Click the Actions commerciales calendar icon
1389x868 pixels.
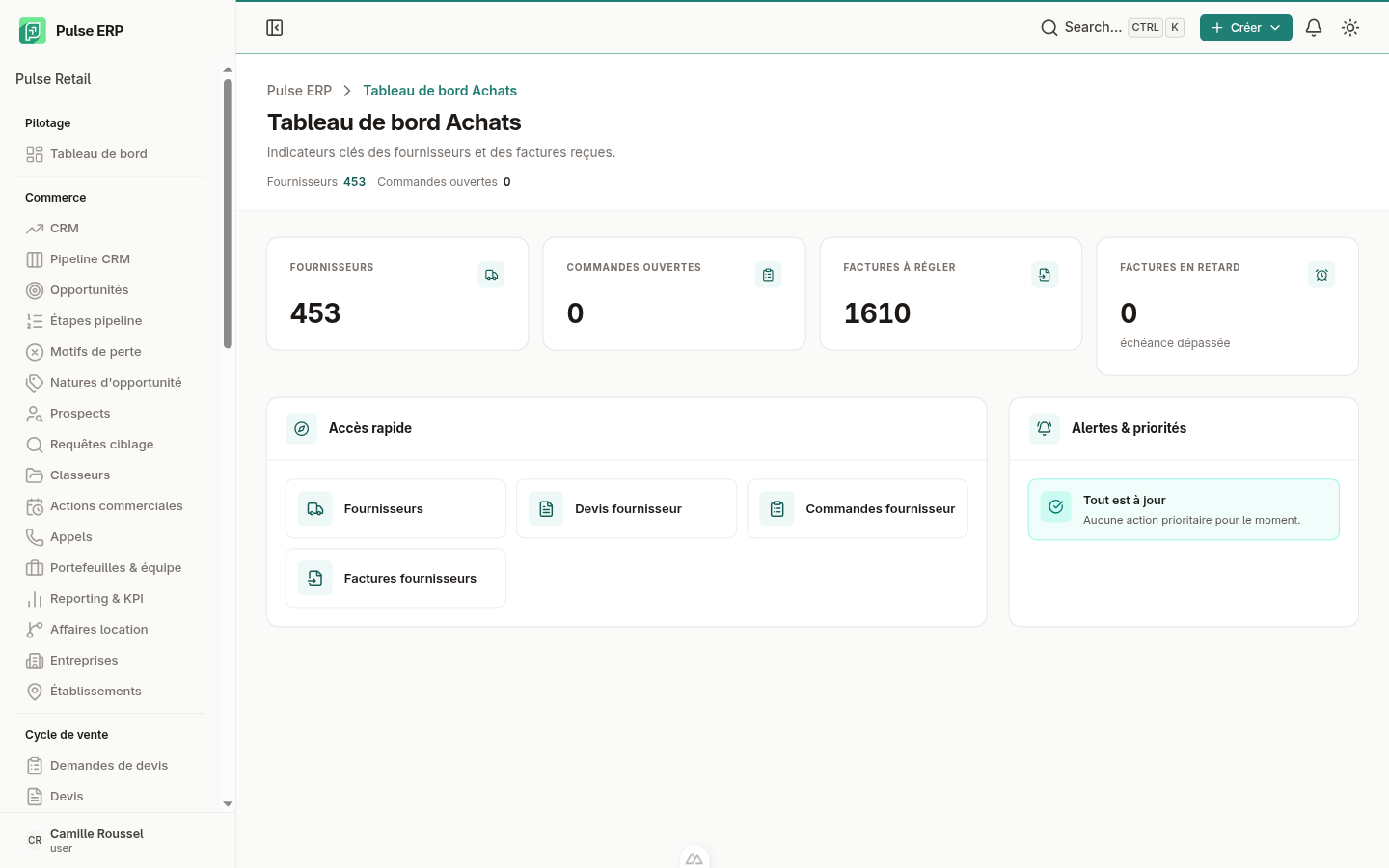(x=35, y=506)
